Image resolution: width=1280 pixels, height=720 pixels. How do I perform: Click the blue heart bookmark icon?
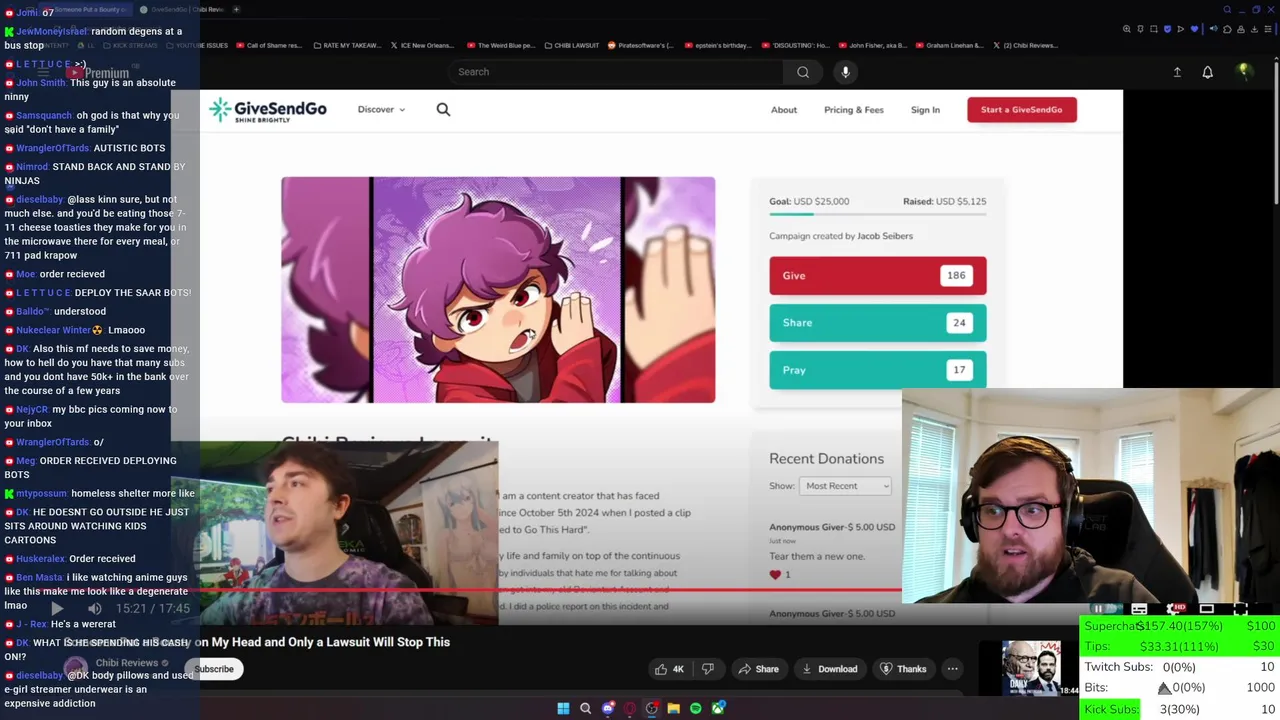point(1194,29)
